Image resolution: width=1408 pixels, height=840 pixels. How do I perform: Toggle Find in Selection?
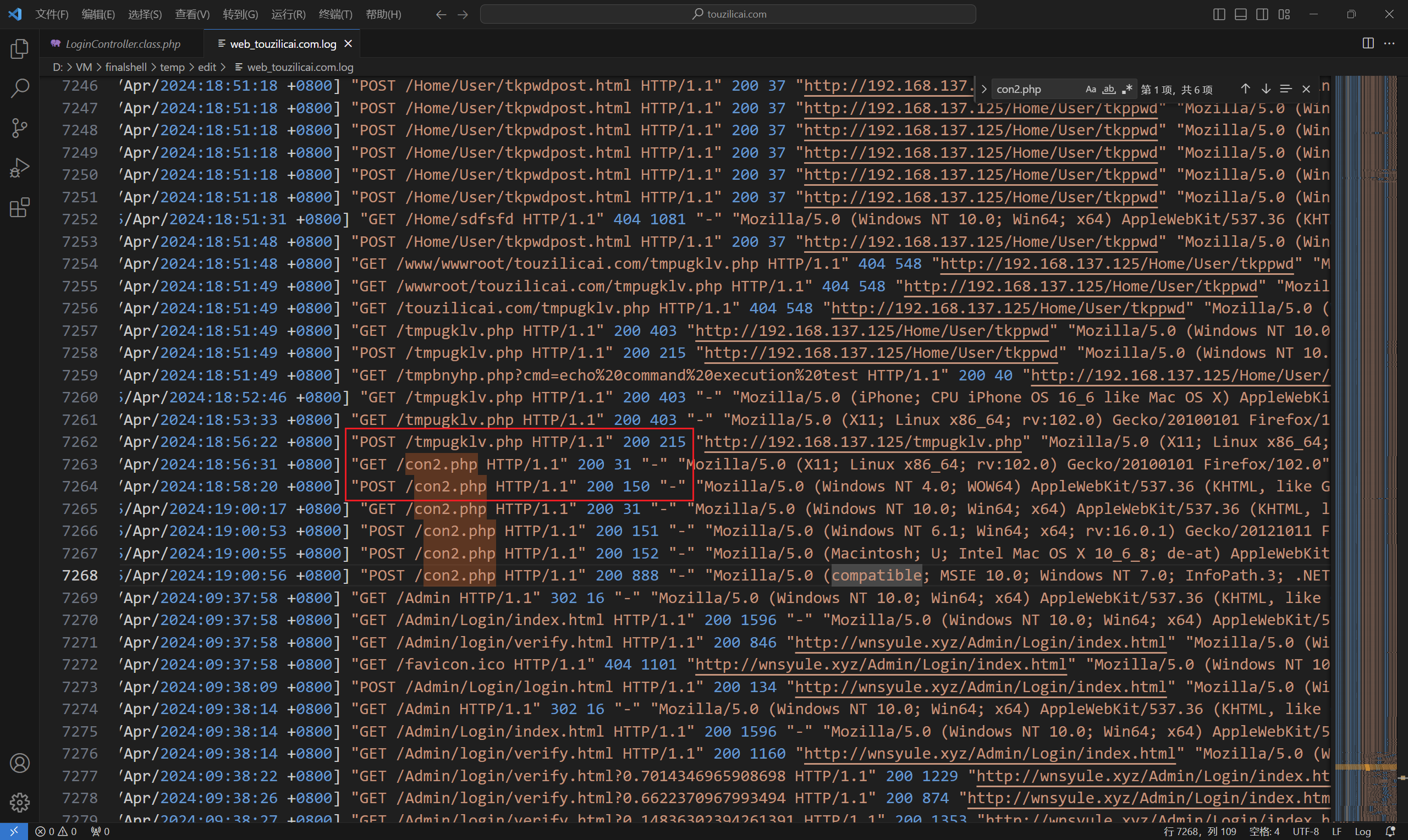coord(1286,89)
